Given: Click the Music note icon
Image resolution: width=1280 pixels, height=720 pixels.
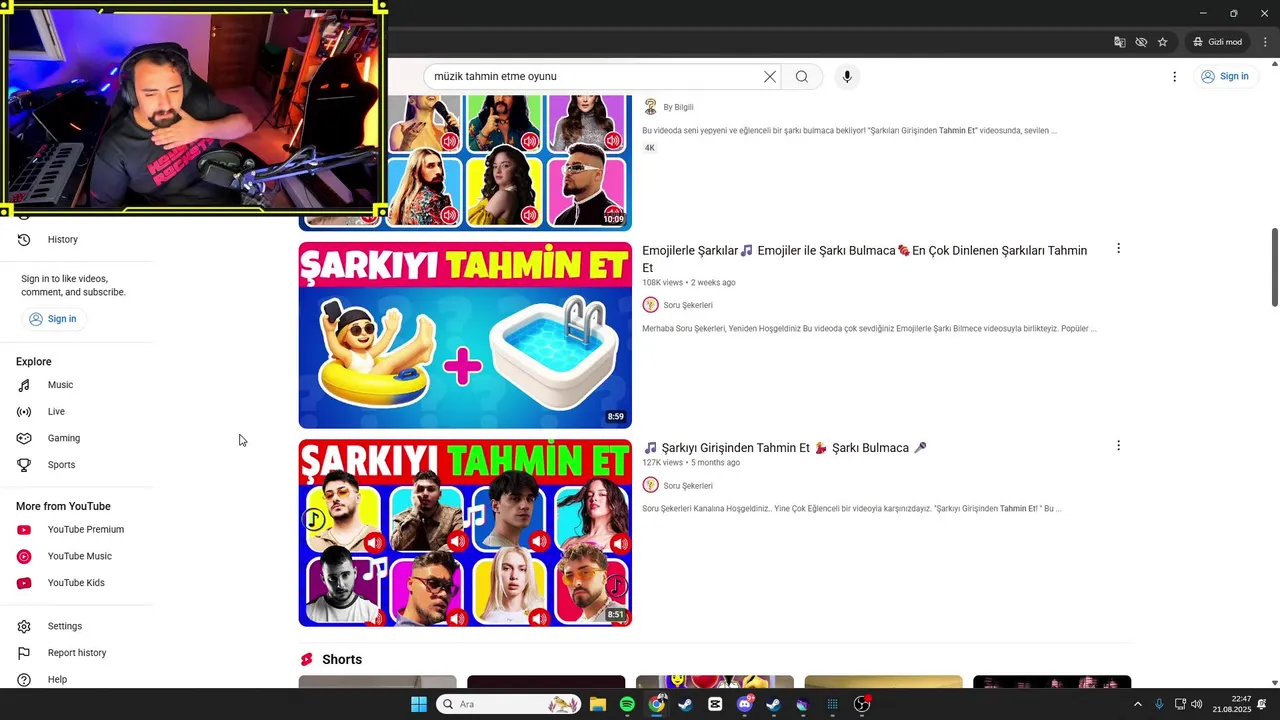Looking at the screenshot, I should [24, 385].
